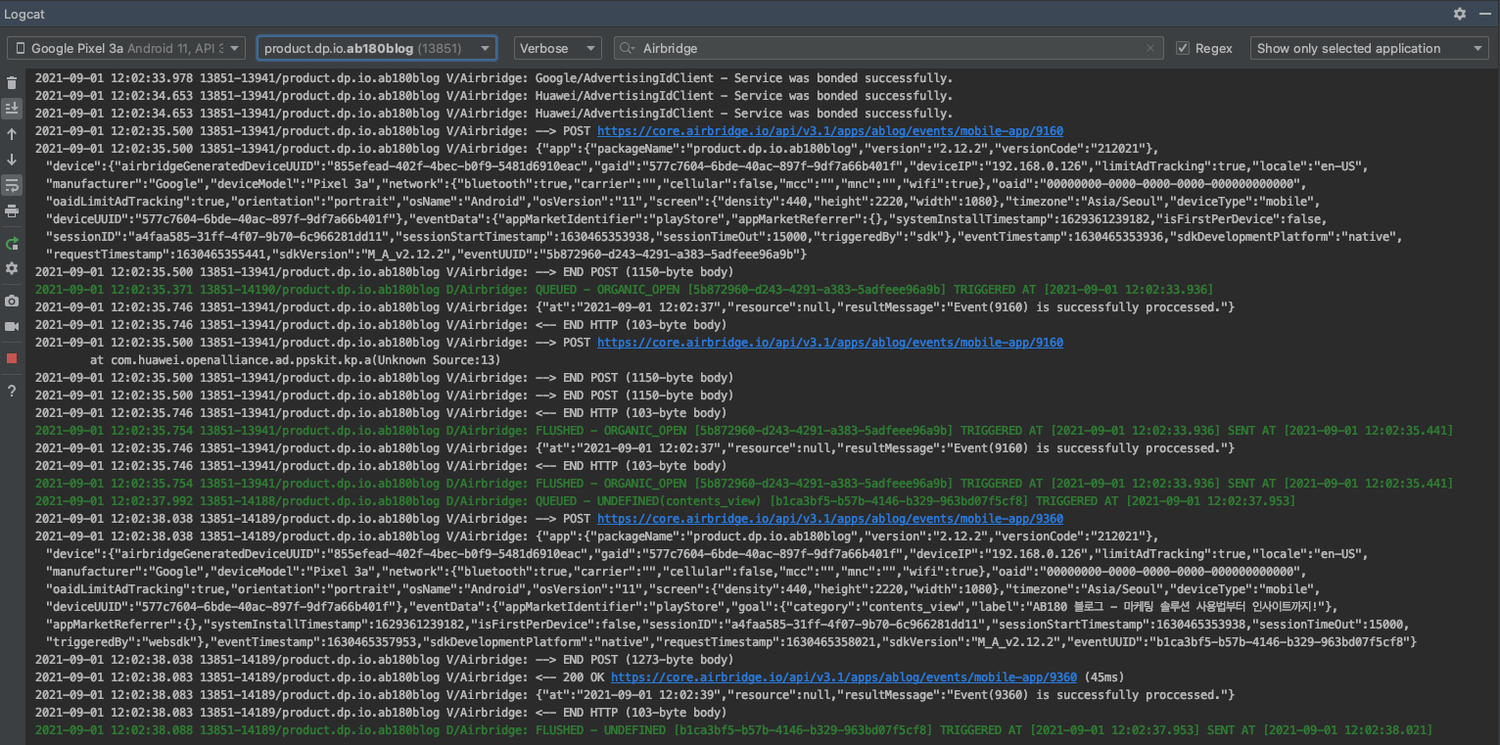Screen dimensions: 1500x745
Task: Open help with question mark icon
Action: [12, 391]
